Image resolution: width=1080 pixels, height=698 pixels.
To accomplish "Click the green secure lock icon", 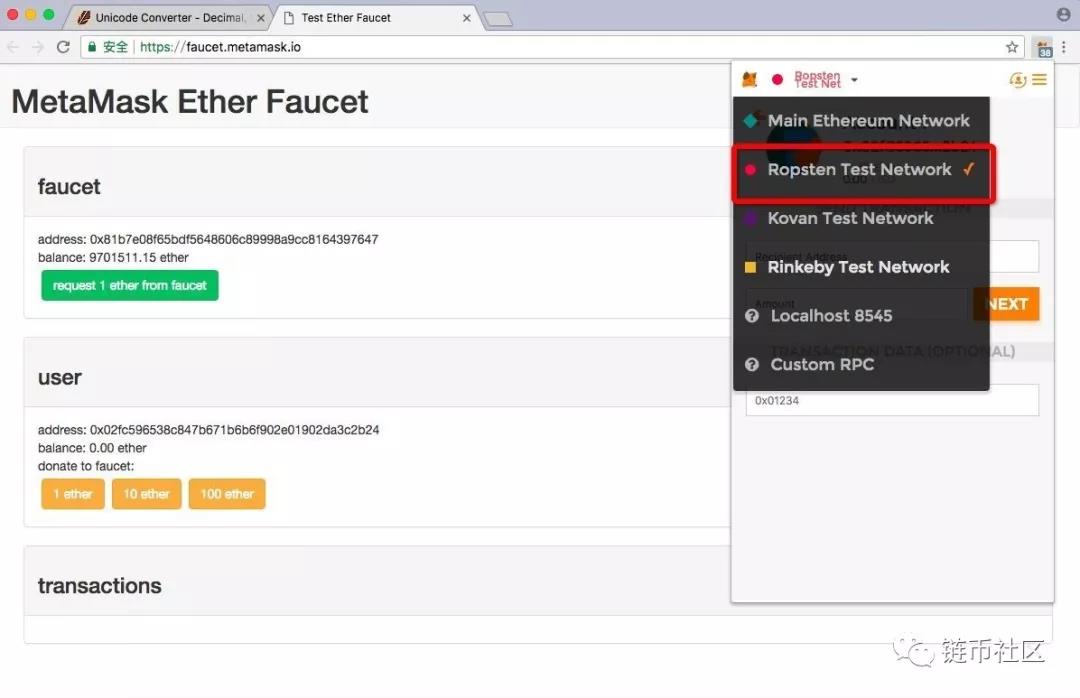I will coord(92,47).
